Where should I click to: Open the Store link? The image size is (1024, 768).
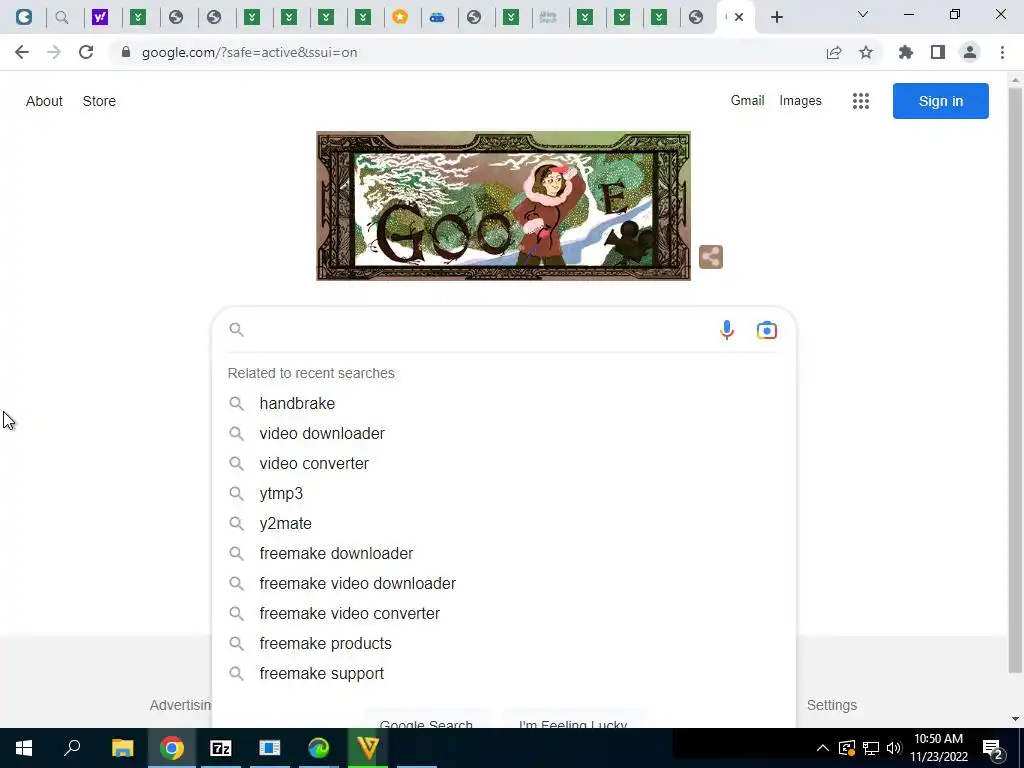click(99, 101)
